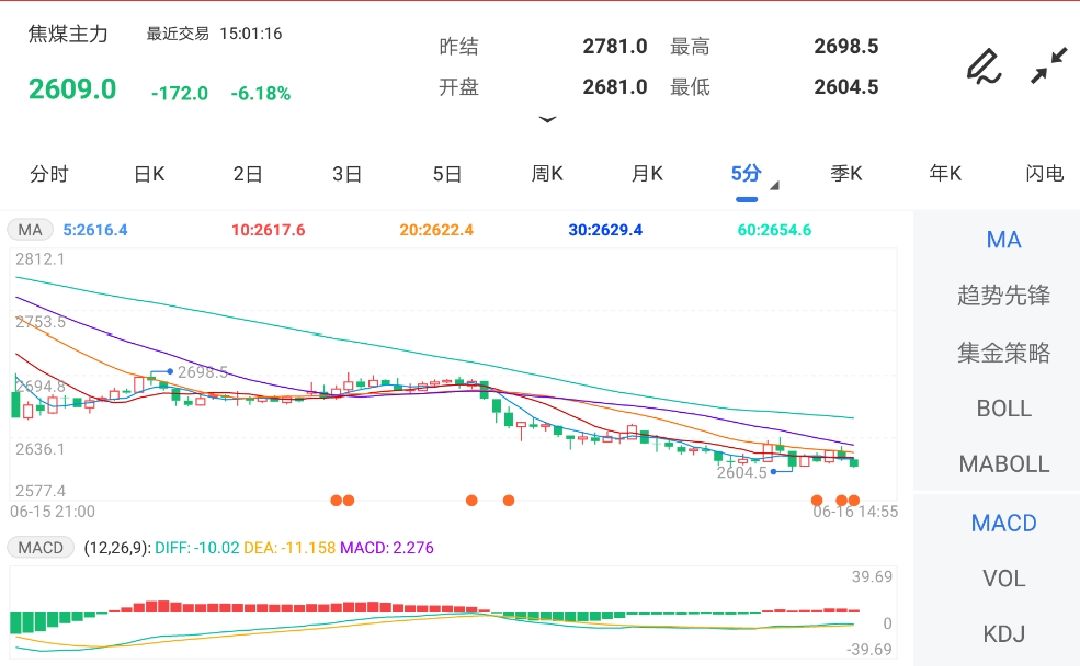Click the DEA: -11.158 reading
Screen dimensions: 1080x666
(x=290, y=548)
